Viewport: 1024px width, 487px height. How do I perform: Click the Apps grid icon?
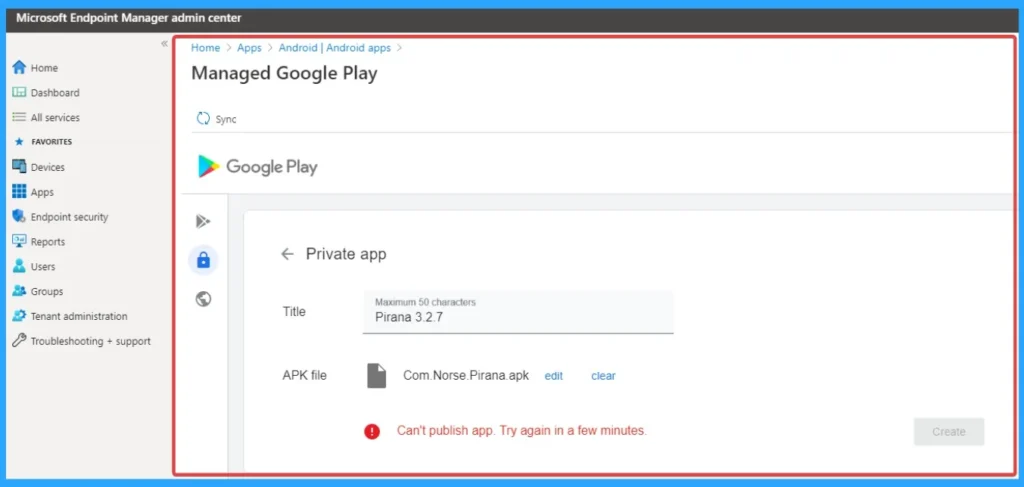coord(19,192)
